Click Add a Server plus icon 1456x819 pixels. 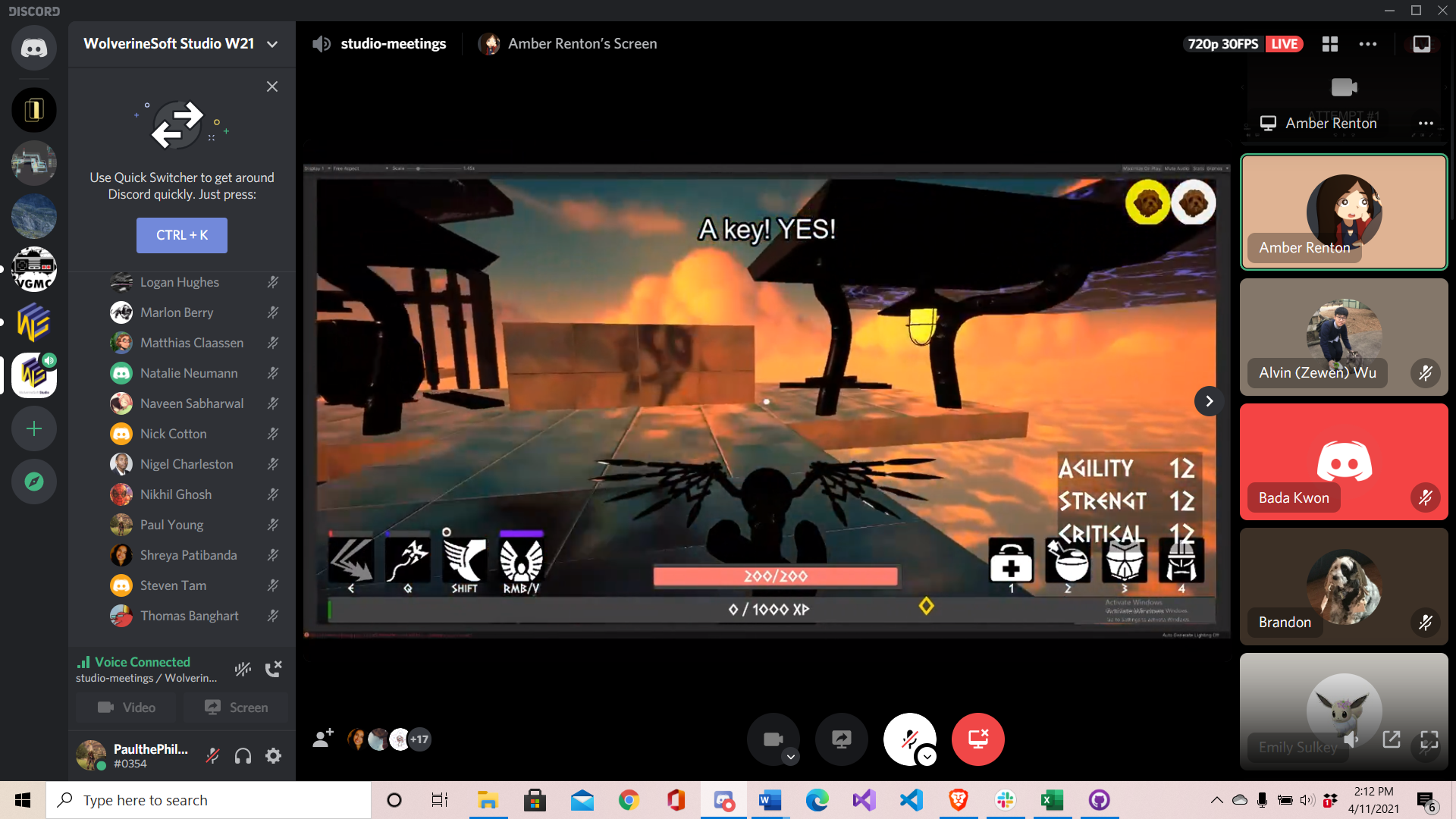pos(33,428)
